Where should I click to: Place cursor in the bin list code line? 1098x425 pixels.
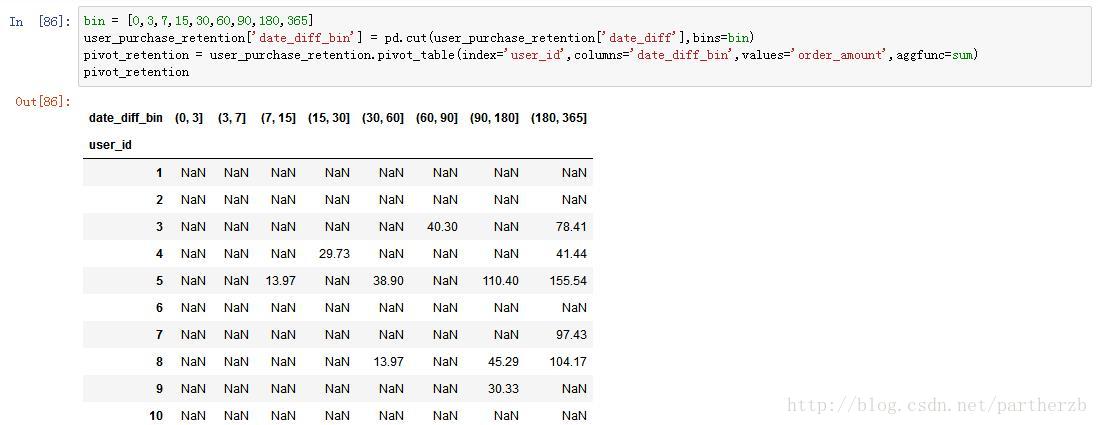pyautogui.click(x=199, y=21)
